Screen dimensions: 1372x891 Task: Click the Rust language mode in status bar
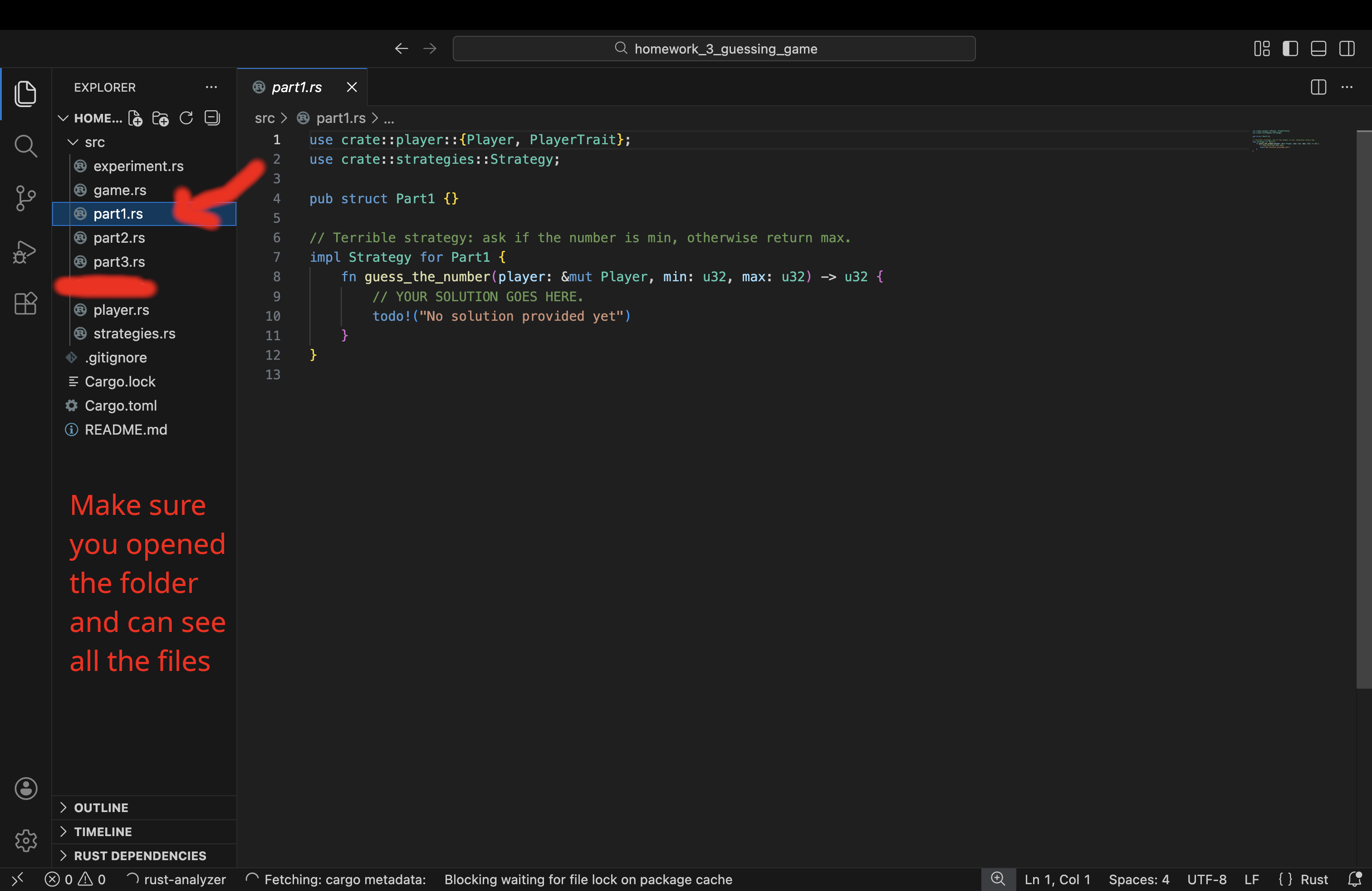click(x=1314, y=880)
